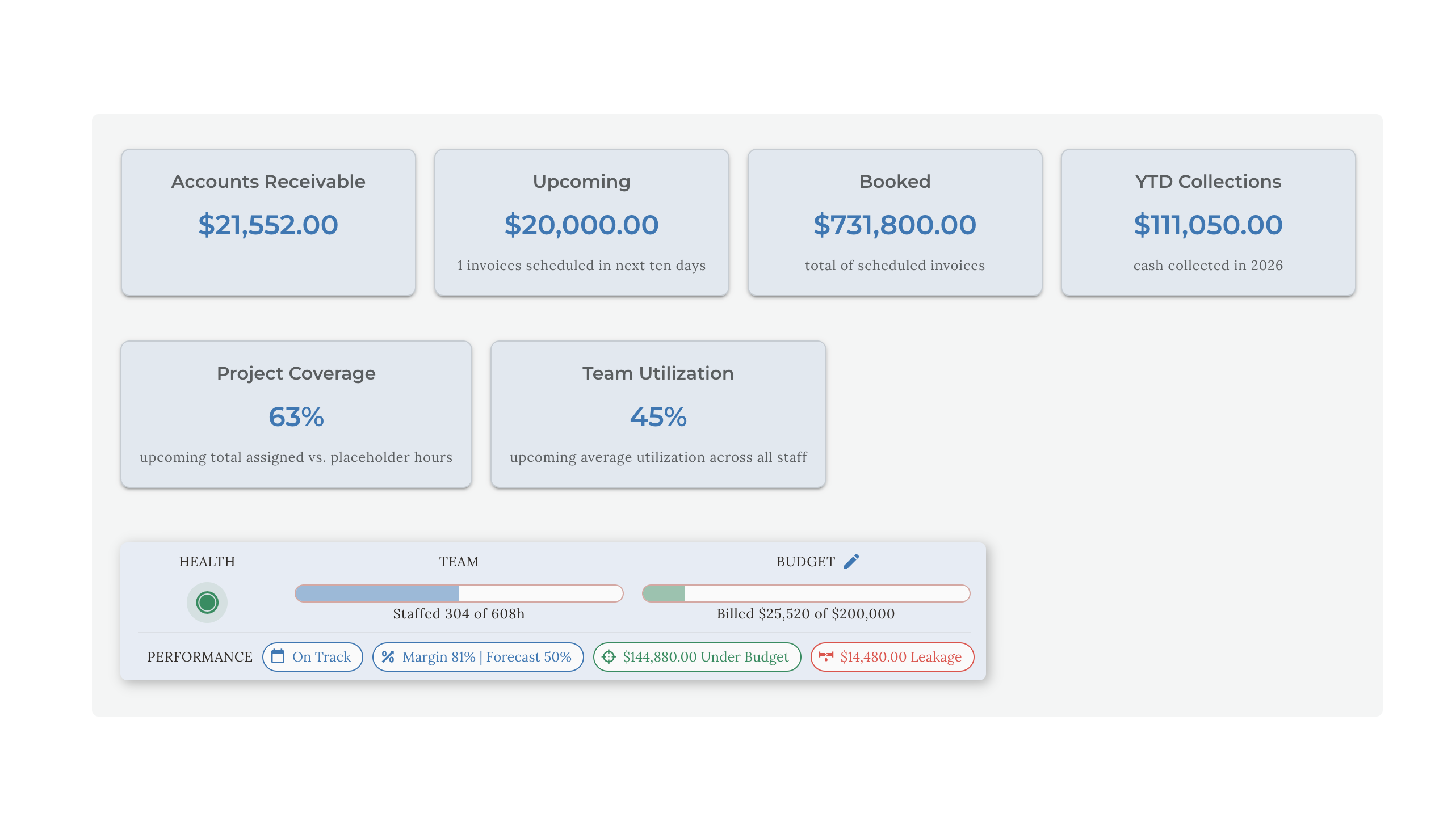Screen dimensions: 1456x834
Task: Open the Margin 81% | Forecast 50% pill
Action: tap(478, 657)
